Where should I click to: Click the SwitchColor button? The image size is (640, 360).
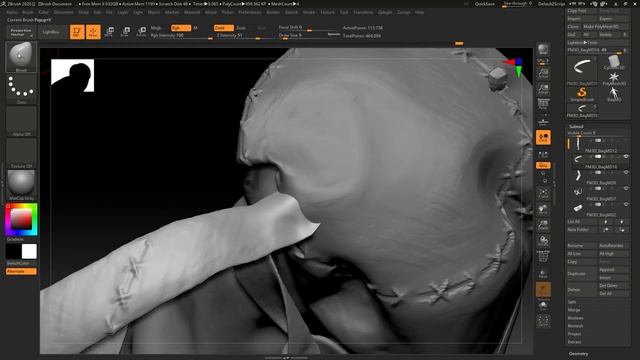(x=18, y=263)
